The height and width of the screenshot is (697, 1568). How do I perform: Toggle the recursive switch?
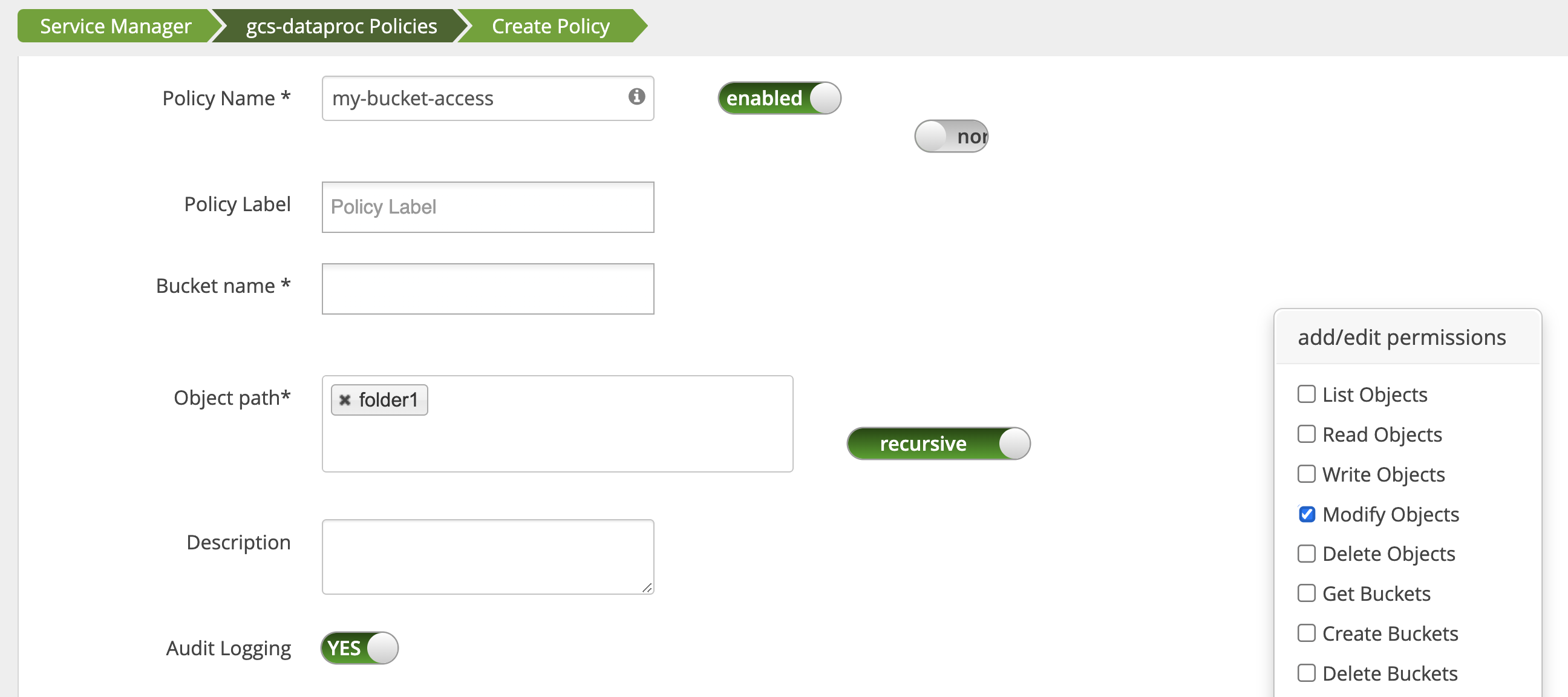tap(938, 443)
